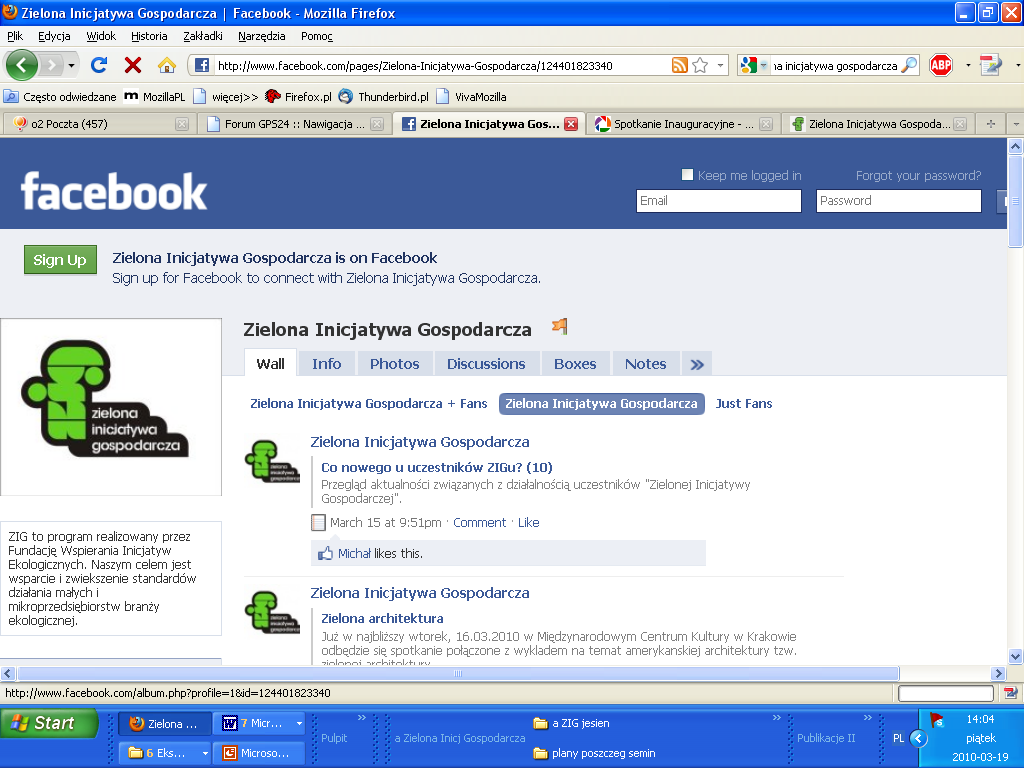Expand hidden tray icons with the arrow

click(919, 739)
